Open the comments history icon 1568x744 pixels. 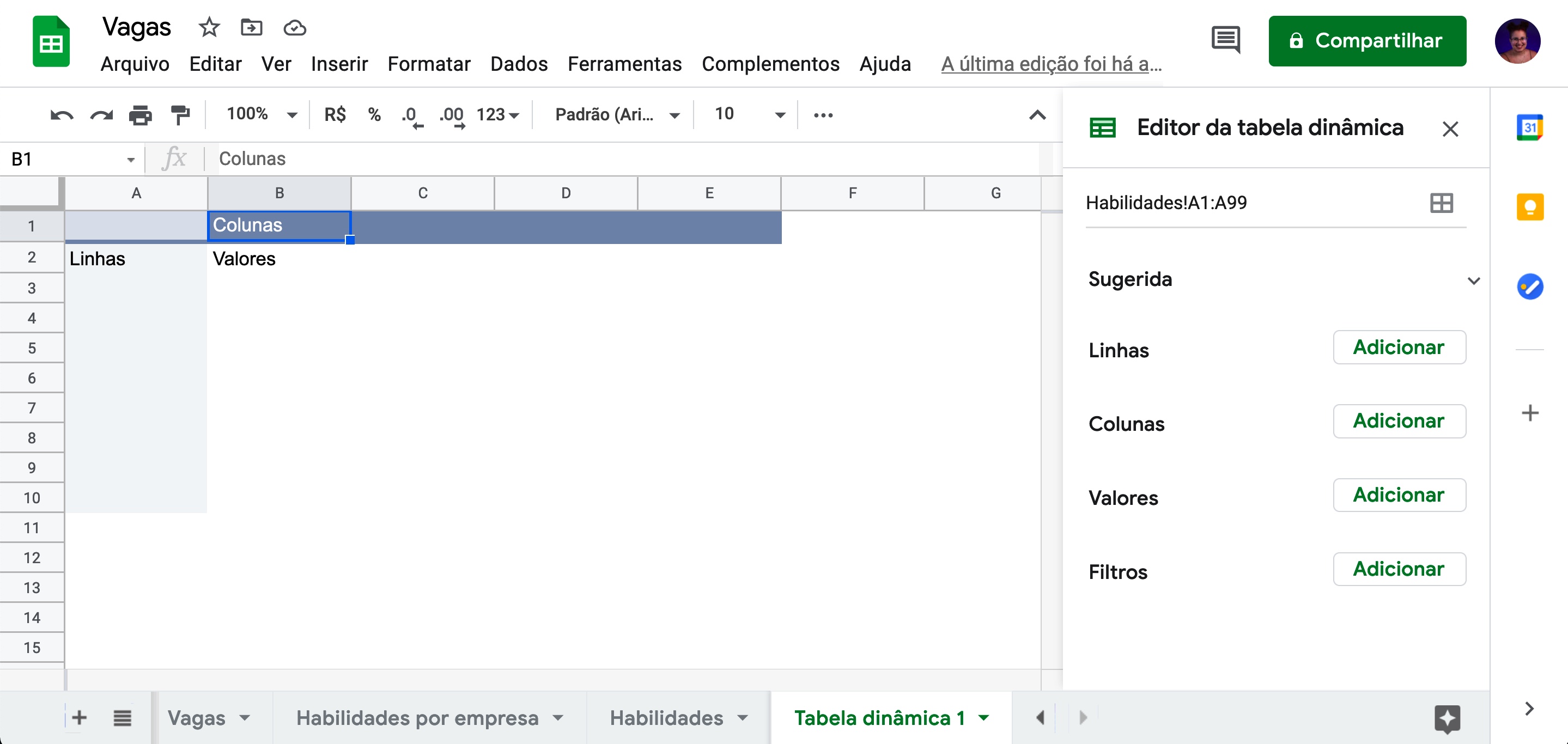[1225, 40]
